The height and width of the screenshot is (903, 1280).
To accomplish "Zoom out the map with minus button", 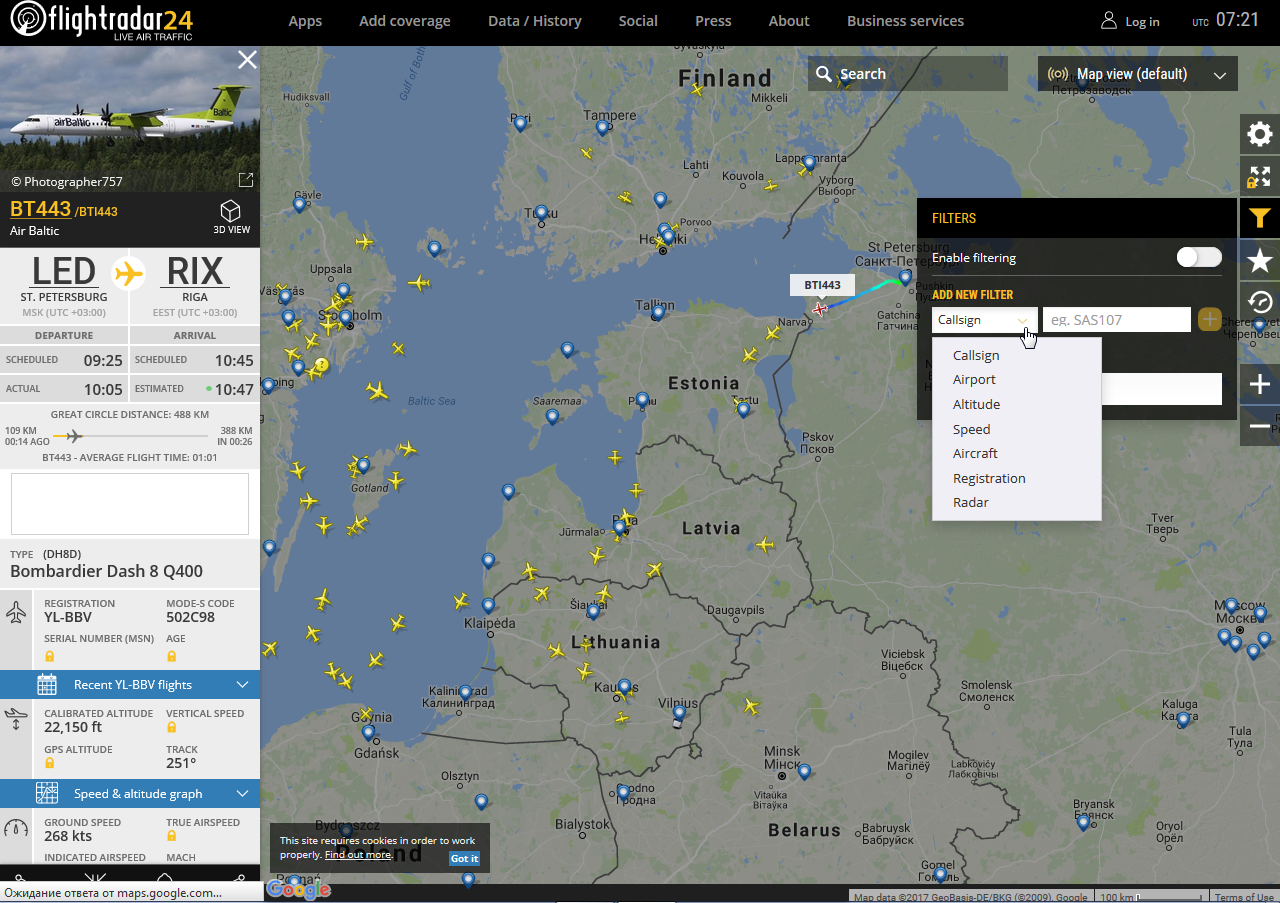I will [1260, 427].
